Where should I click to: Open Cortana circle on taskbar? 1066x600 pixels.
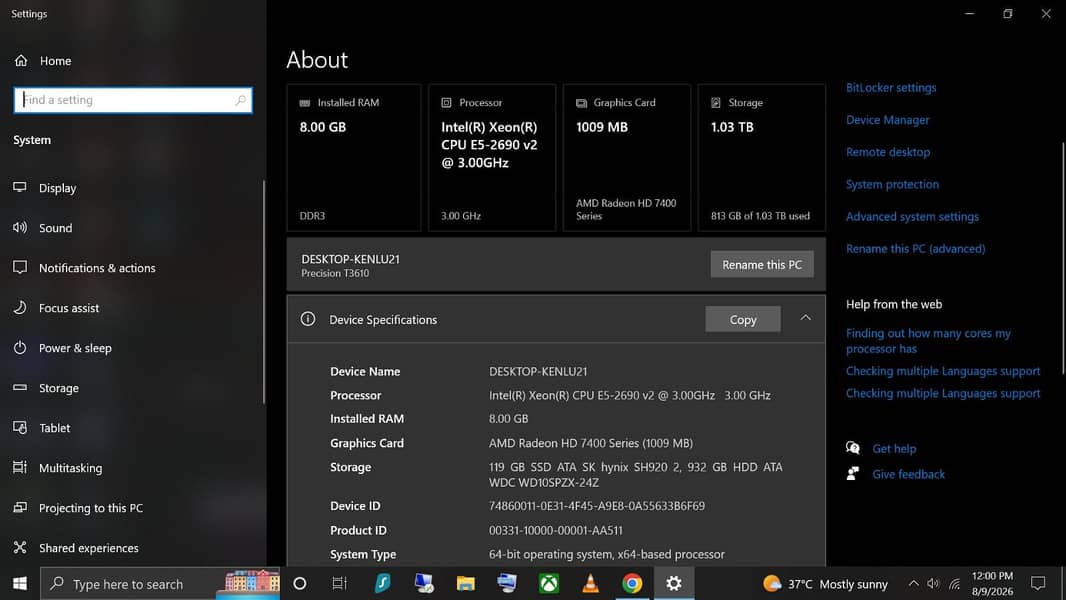(299, 584)
